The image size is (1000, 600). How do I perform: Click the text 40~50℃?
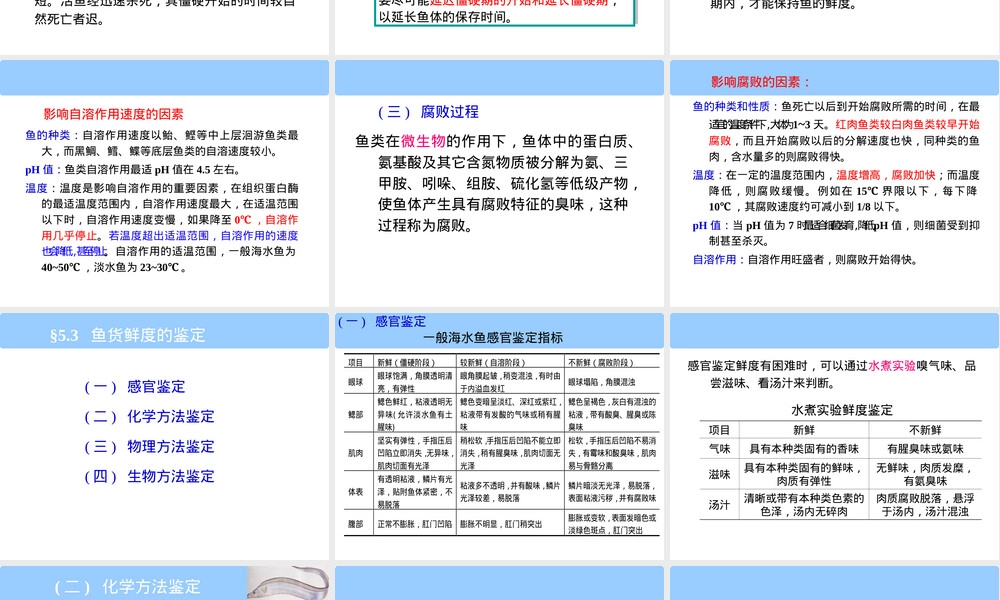61,268
